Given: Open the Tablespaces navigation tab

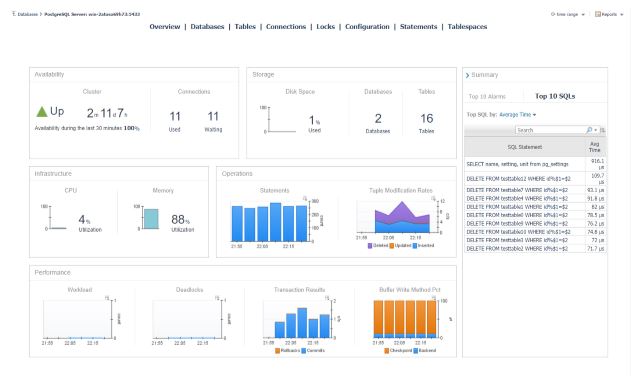Looking at the screenshot, I should (467, 27).
